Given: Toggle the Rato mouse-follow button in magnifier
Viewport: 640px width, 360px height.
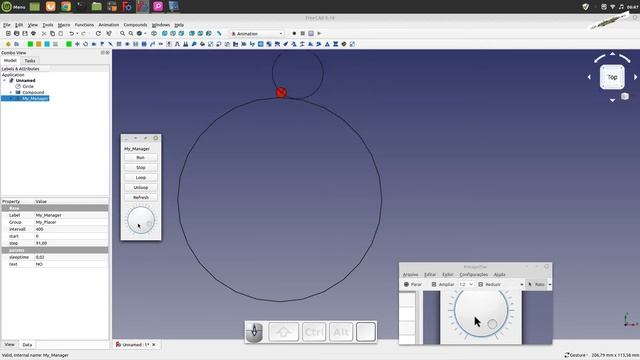Looking at the screenshot, I should [x=536, y=284].
